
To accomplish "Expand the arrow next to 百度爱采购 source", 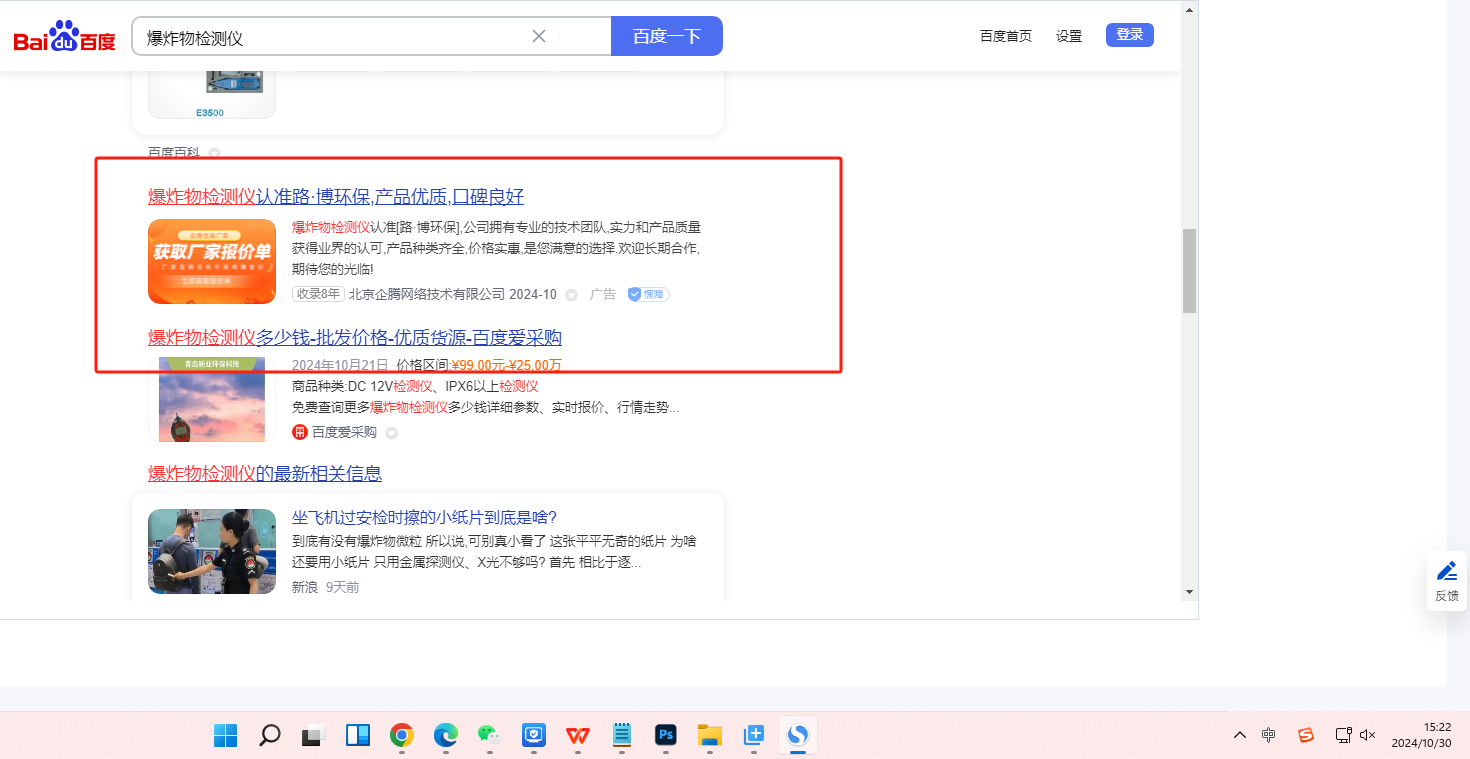I will point(392,433).
